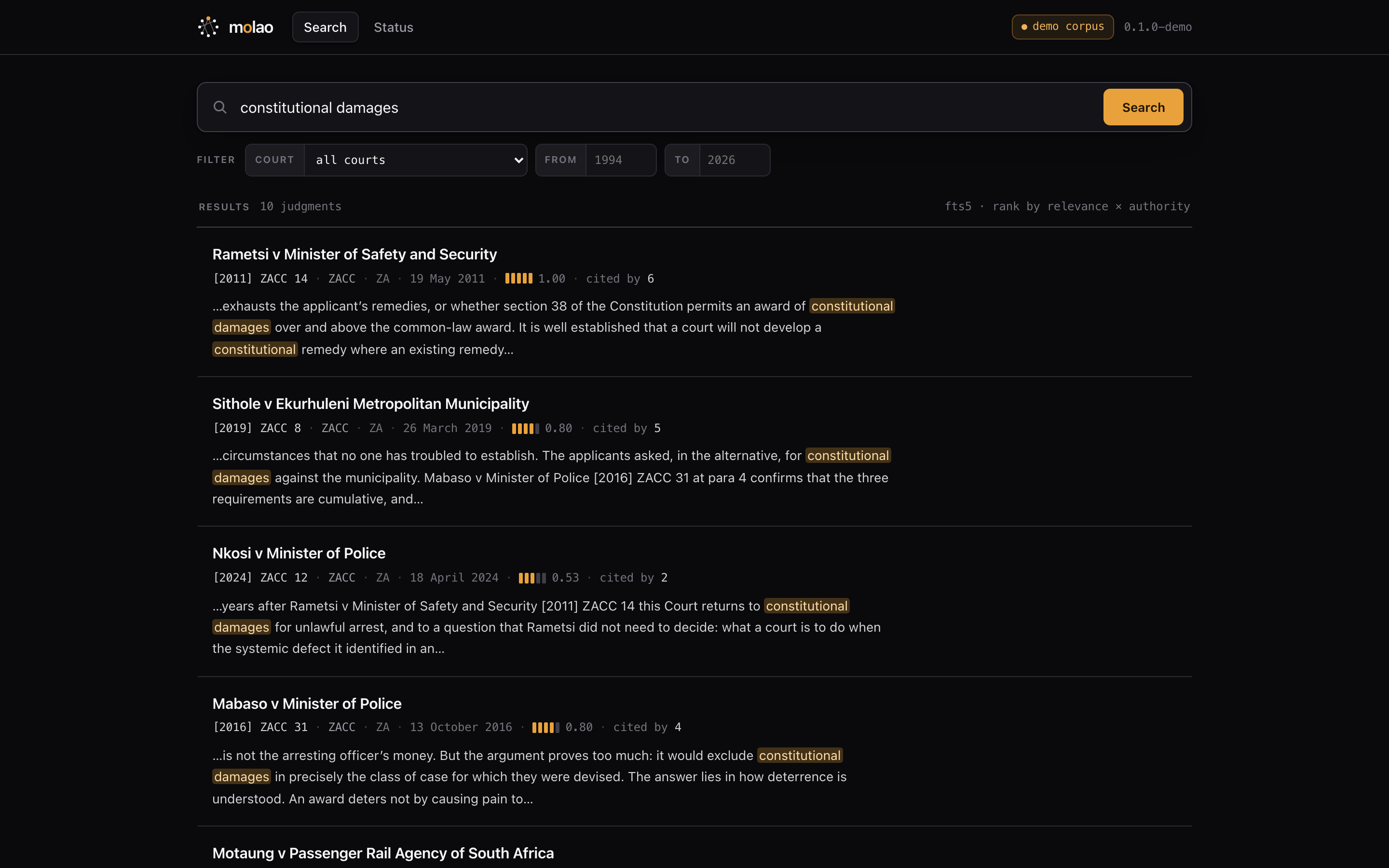Click the molao brand name text
The height and width of the screenshot is (868, 1389).
click(251, 27)
